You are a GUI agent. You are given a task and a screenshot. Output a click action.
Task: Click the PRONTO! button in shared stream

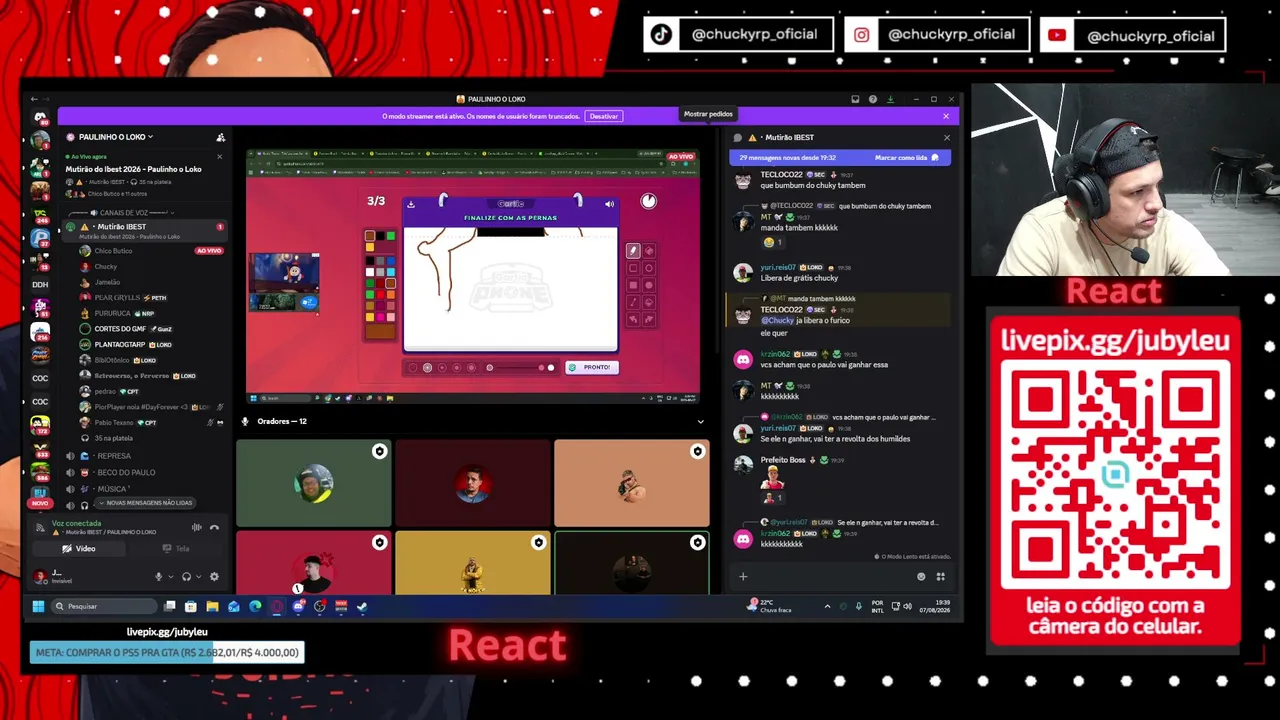[592, 367]
